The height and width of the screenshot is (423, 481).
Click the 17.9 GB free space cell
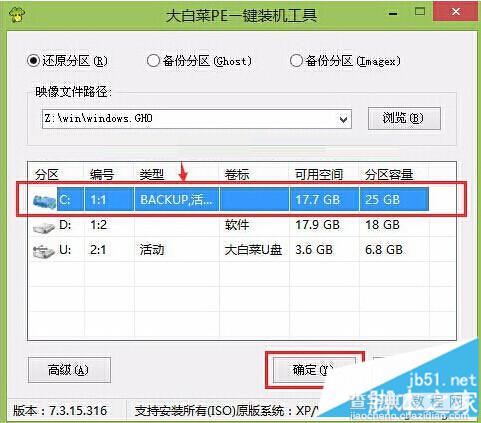tap(317, 225)
